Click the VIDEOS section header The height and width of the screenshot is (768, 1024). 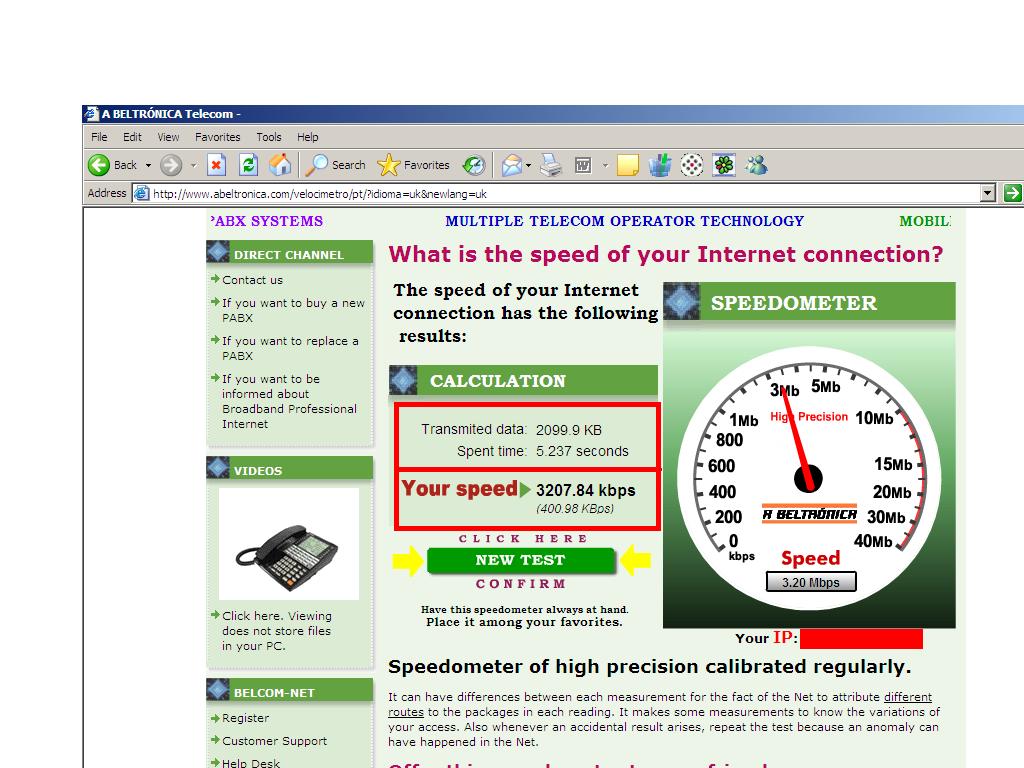(x=289, y=470)
